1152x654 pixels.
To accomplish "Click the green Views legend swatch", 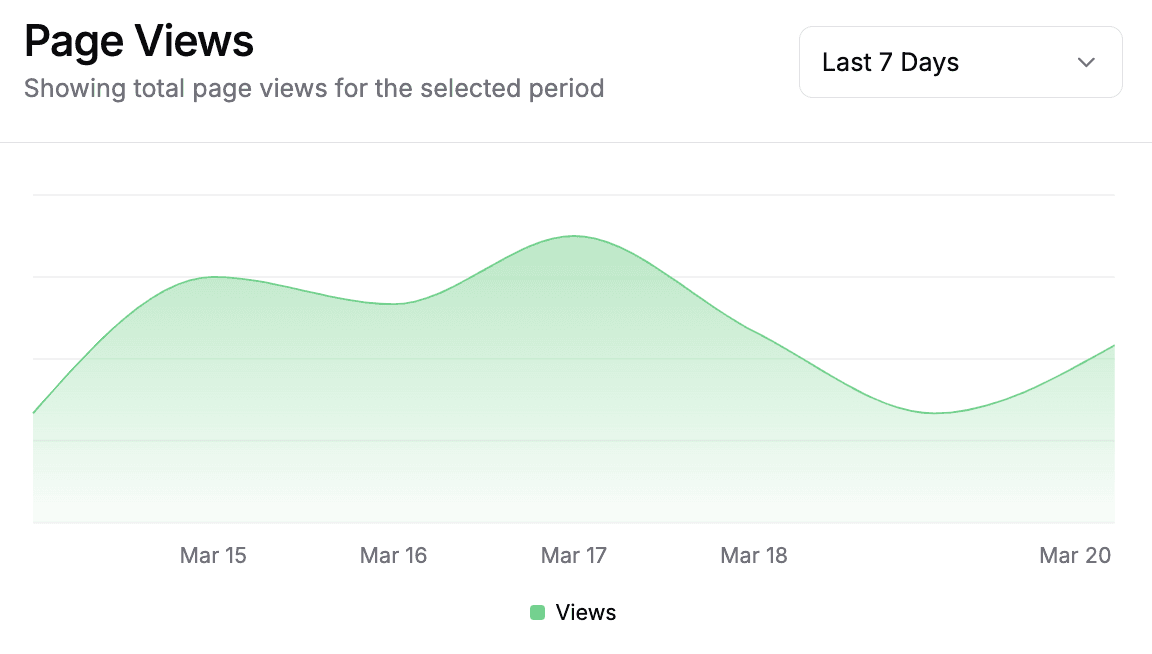I will point(537,612).
